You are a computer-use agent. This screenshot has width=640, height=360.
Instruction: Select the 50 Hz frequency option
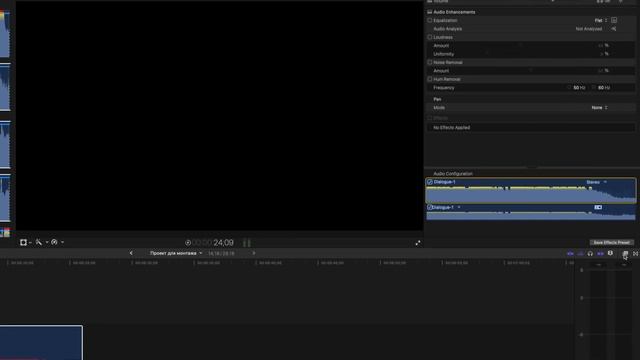576,88
